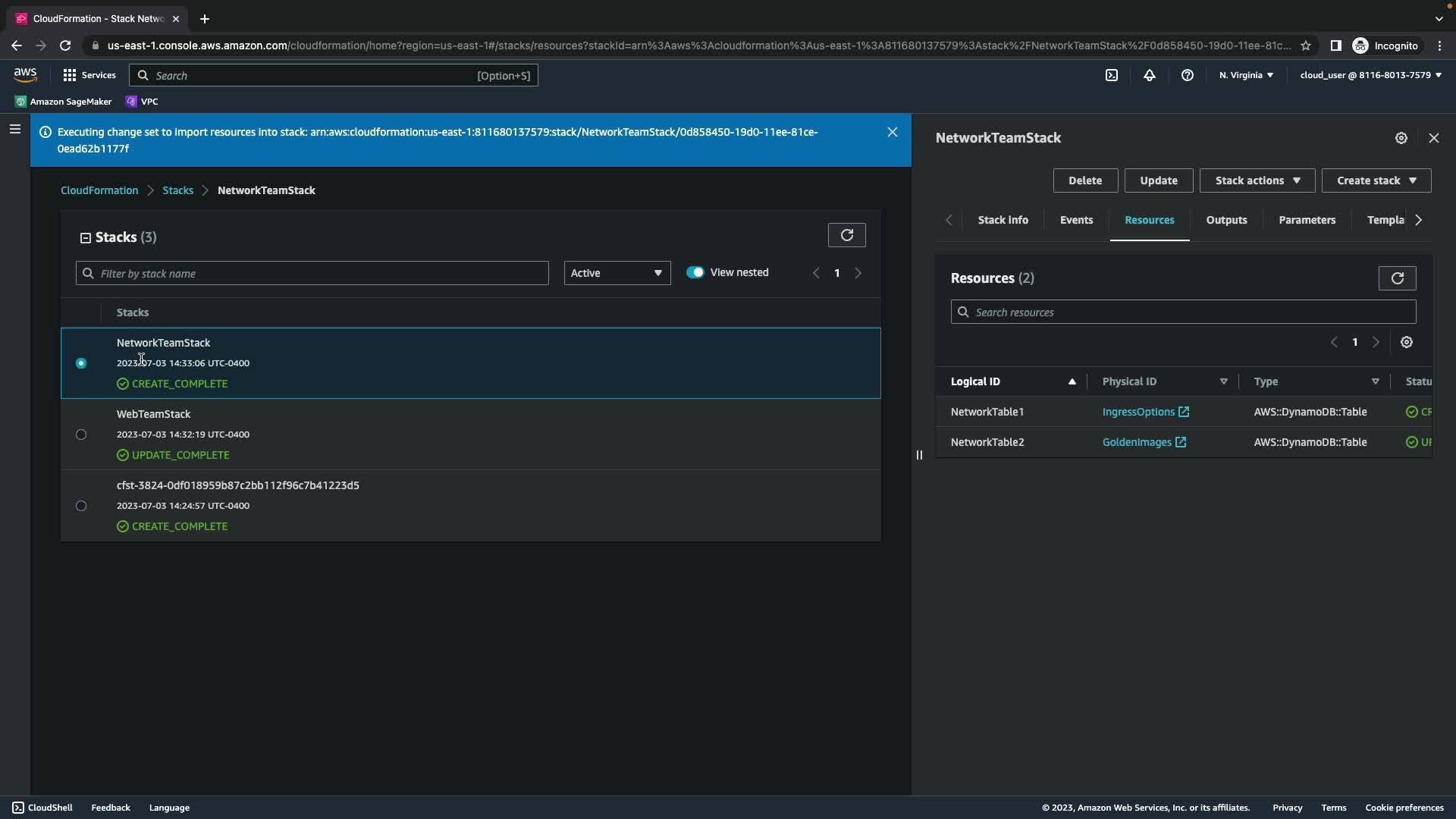Select the WebTeamStack radio button
This screenshot has width=1456, height=819.
81,435
